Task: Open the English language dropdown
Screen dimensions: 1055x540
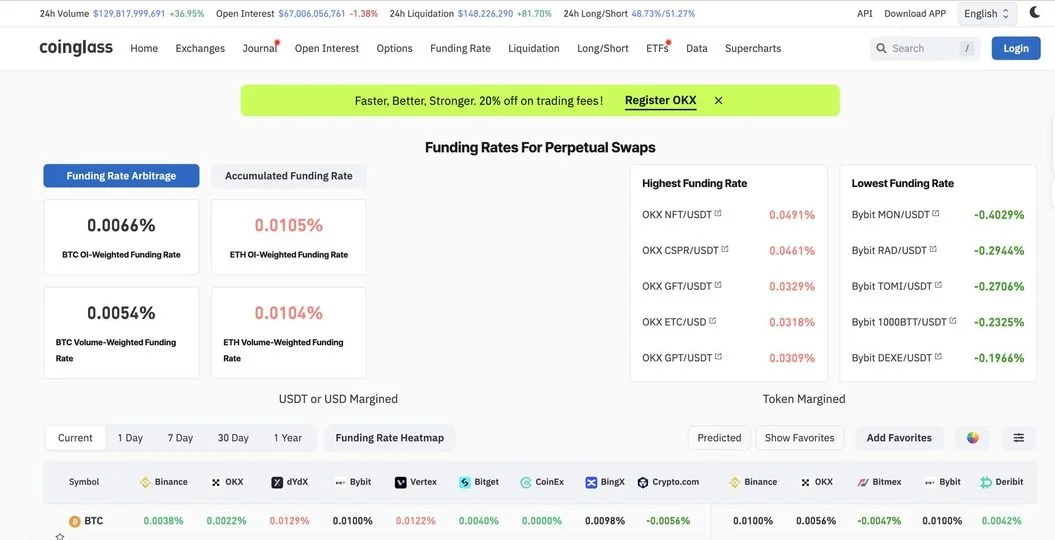Action: coord(986,13)
